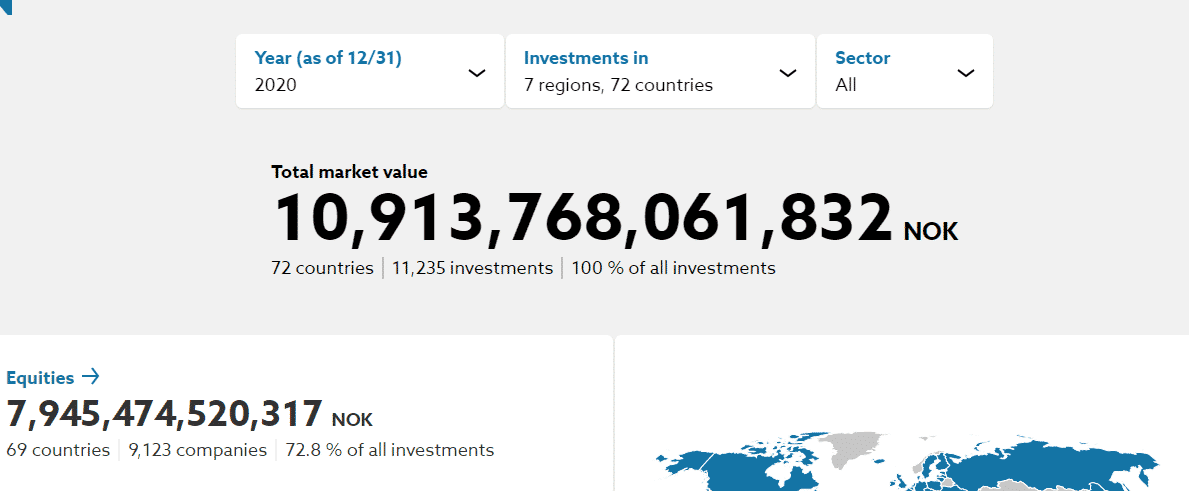
Task: Click the 69 countries text under Equities
Action: [58, 450]
